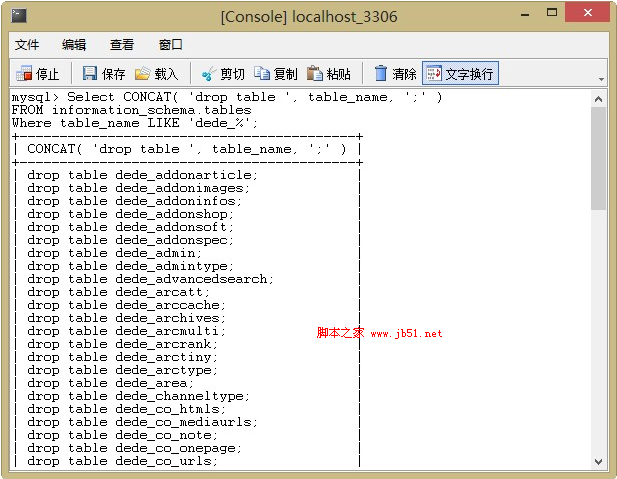Click the scrollbar down arrow
Image resolution: width=617 pixels, height=479 pixels.
(x=599, y=461)
